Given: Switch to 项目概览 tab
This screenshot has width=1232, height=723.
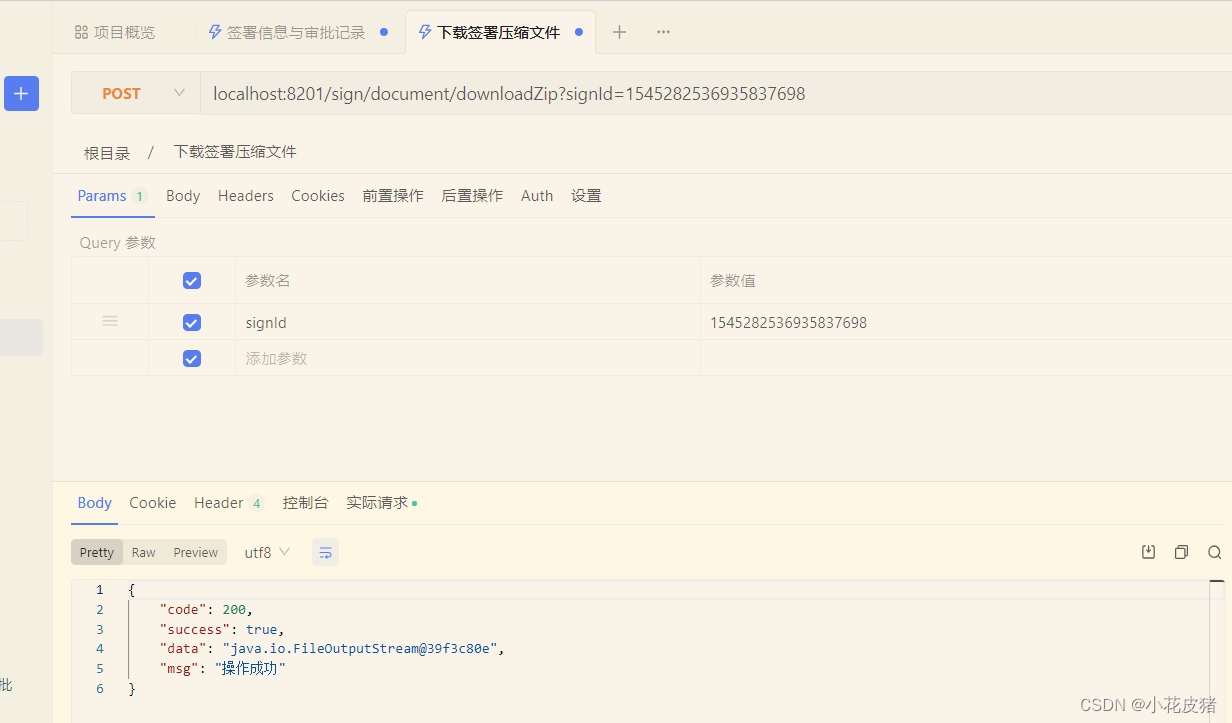Looking at the screenshot, I should (x=115, y=32).
